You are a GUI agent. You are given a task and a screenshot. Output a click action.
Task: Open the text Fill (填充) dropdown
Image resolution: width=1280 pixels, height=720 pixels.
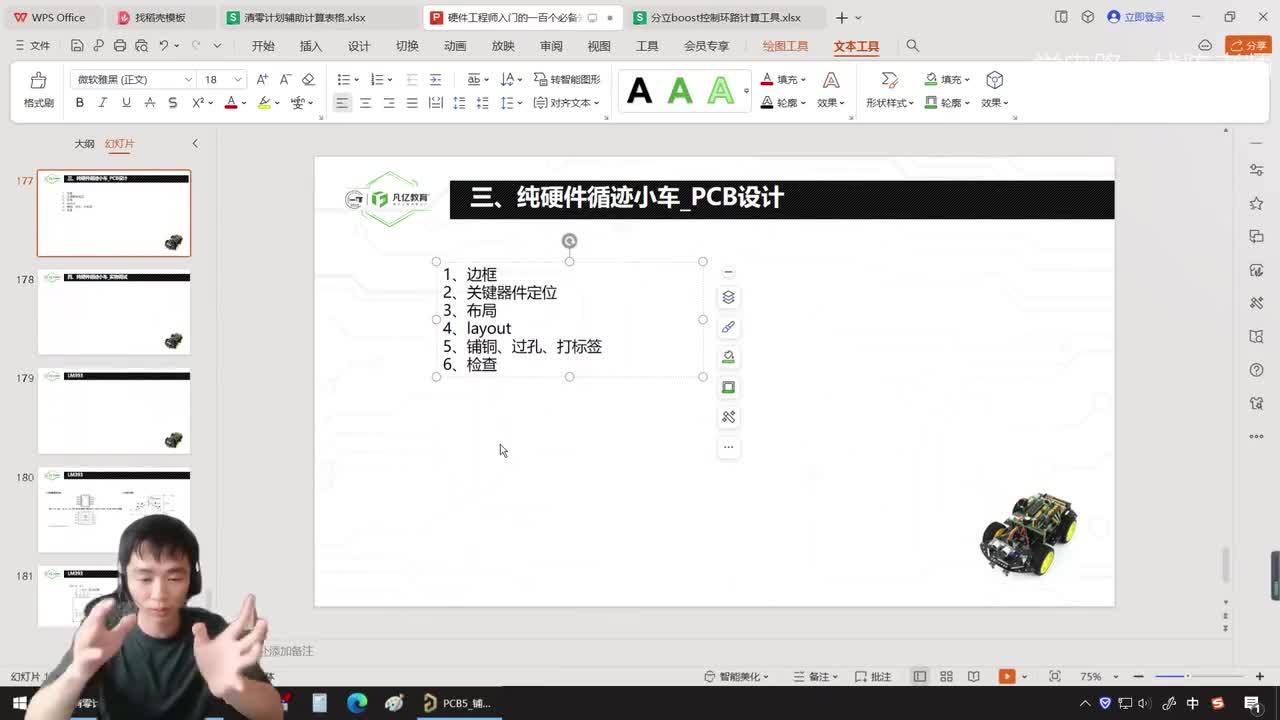coord(785,79)
